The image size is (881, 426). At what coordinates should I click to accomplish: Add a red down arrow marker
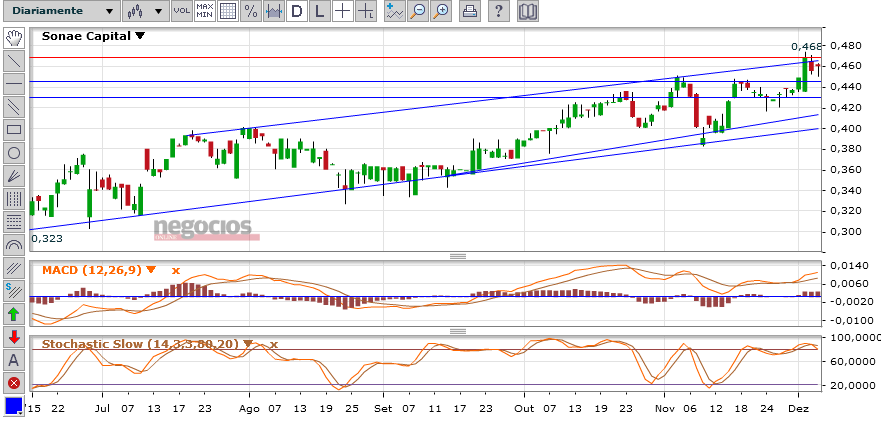(14, 337)
